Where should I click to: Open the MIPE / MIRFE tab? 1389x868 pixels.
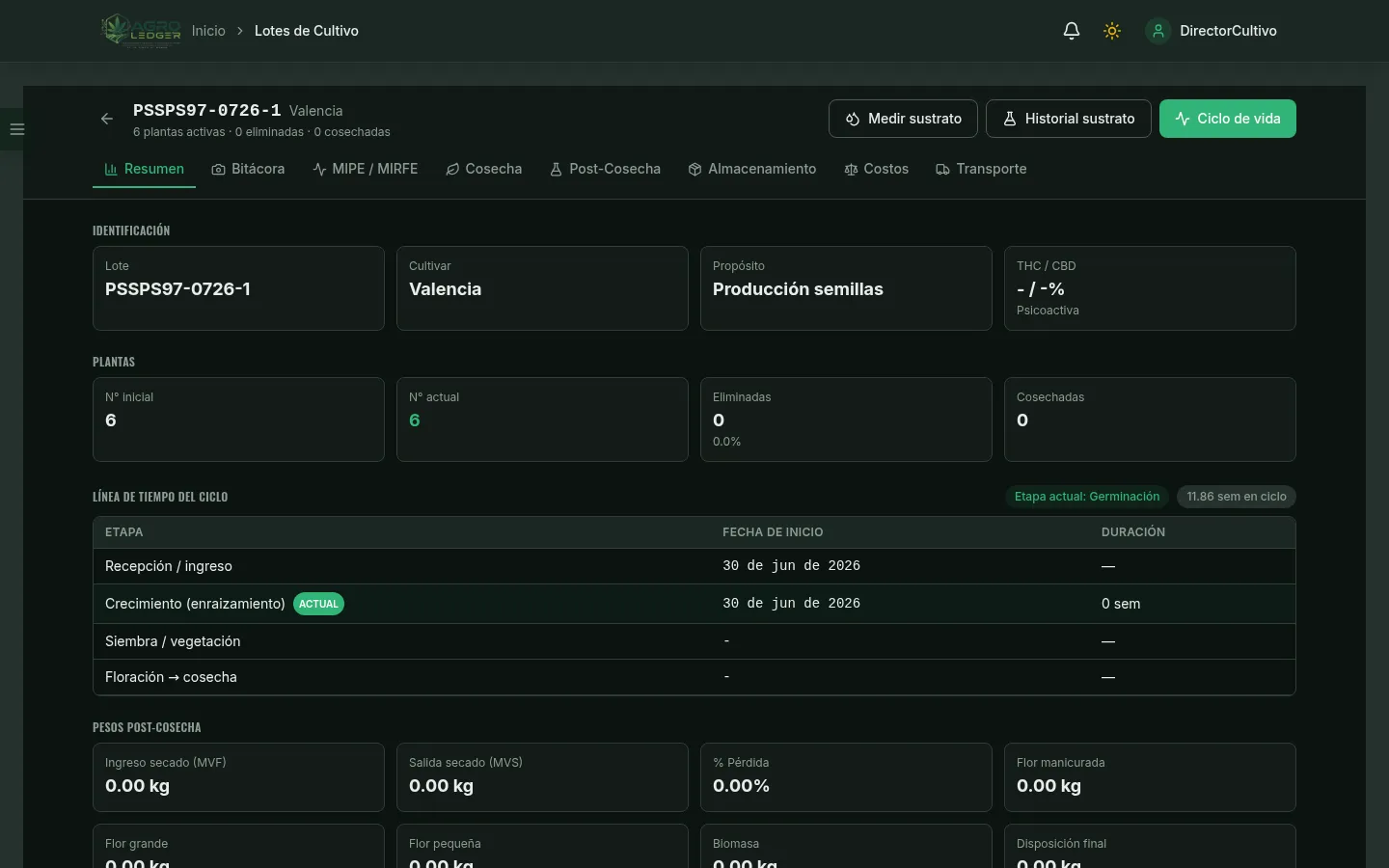click(366, 169)
